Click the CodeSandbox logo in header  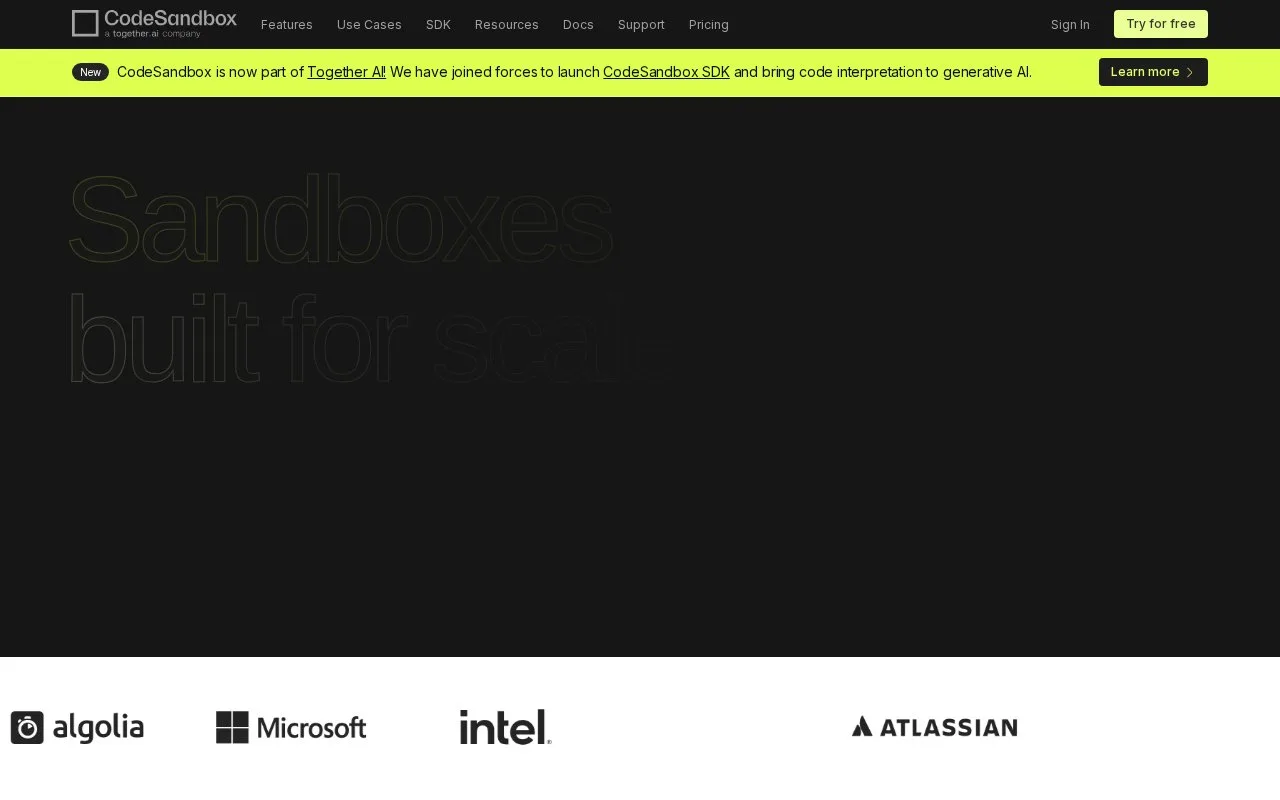coord(154,24)
